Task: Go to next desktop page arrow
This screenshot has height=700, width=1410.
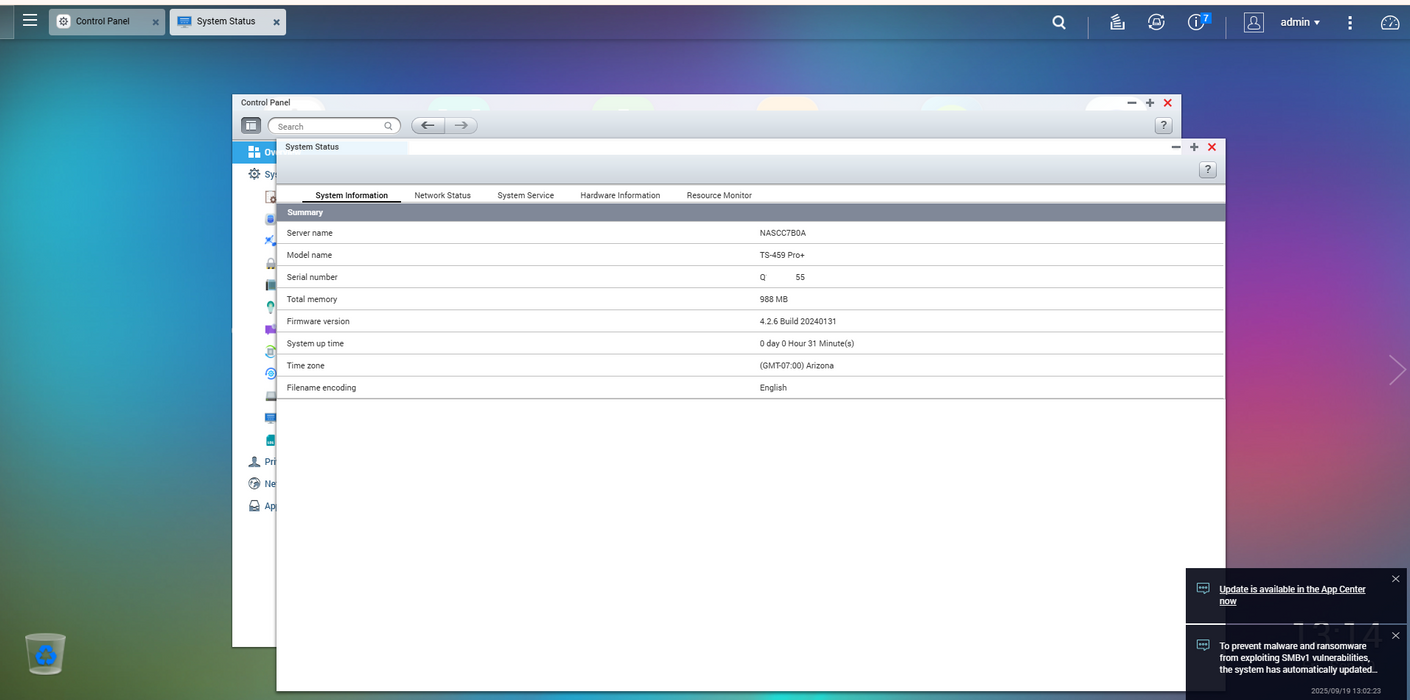Action: [1397, 370]
